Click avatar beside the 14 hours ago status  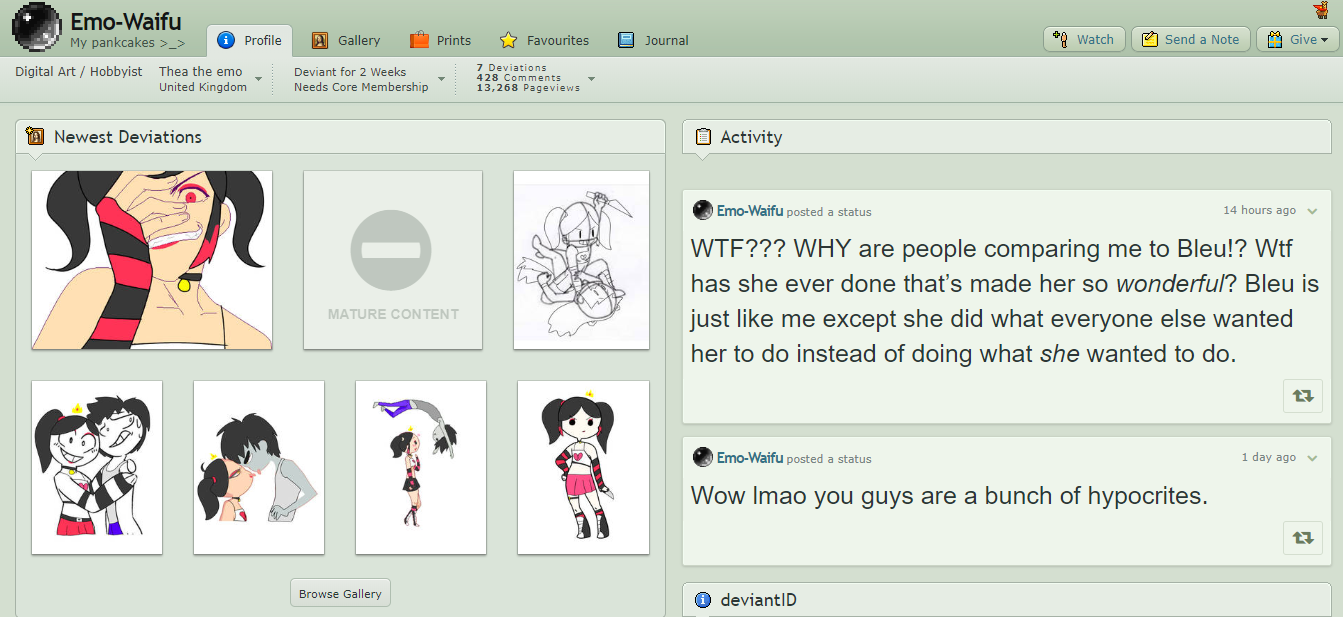702,210
